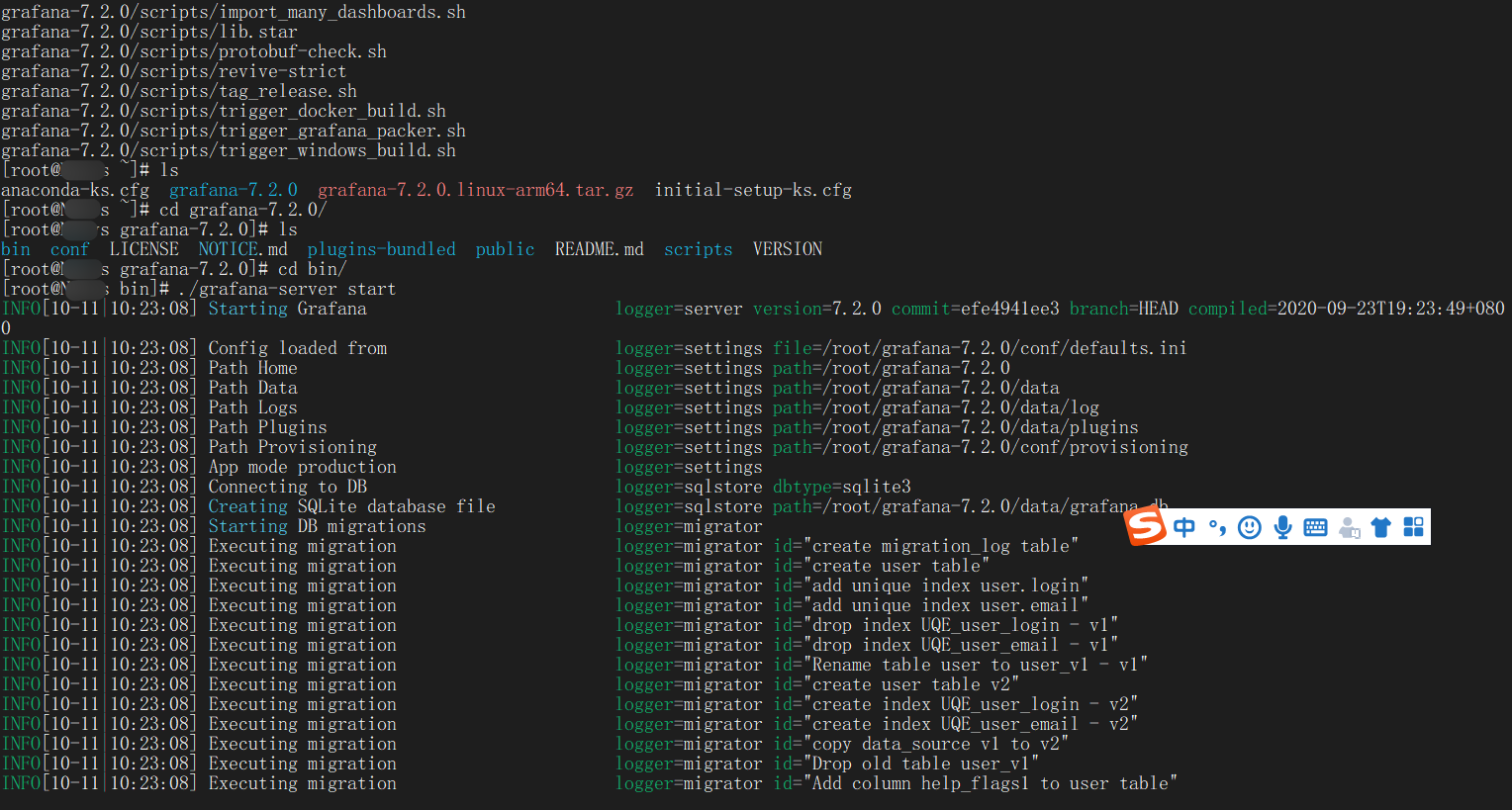Open the soft keyboard in IME toolbar

(1315, 527)
